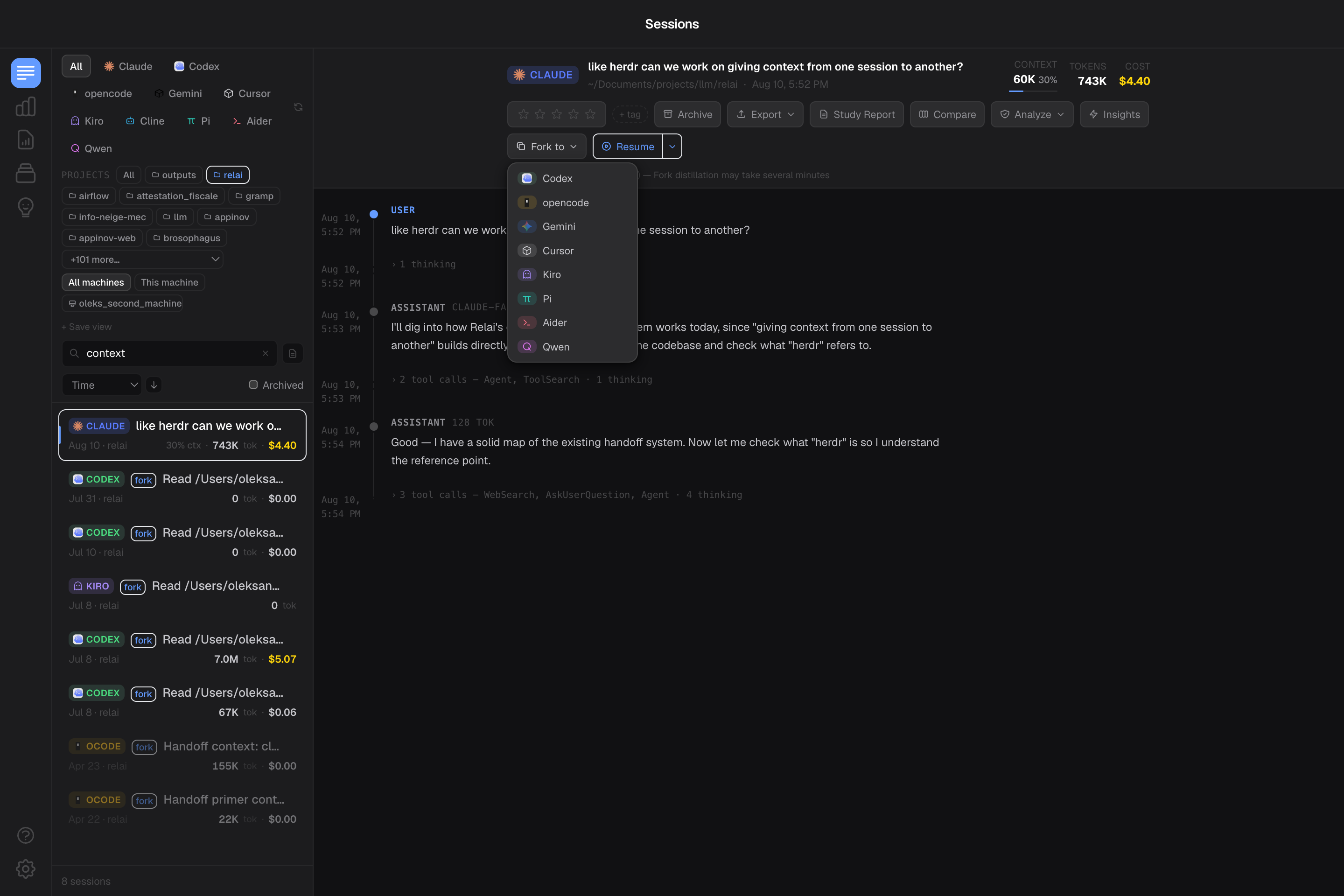This screenshot has height=896, width=1344.
Task: Rate session with the third star
Action: point(557,114)
